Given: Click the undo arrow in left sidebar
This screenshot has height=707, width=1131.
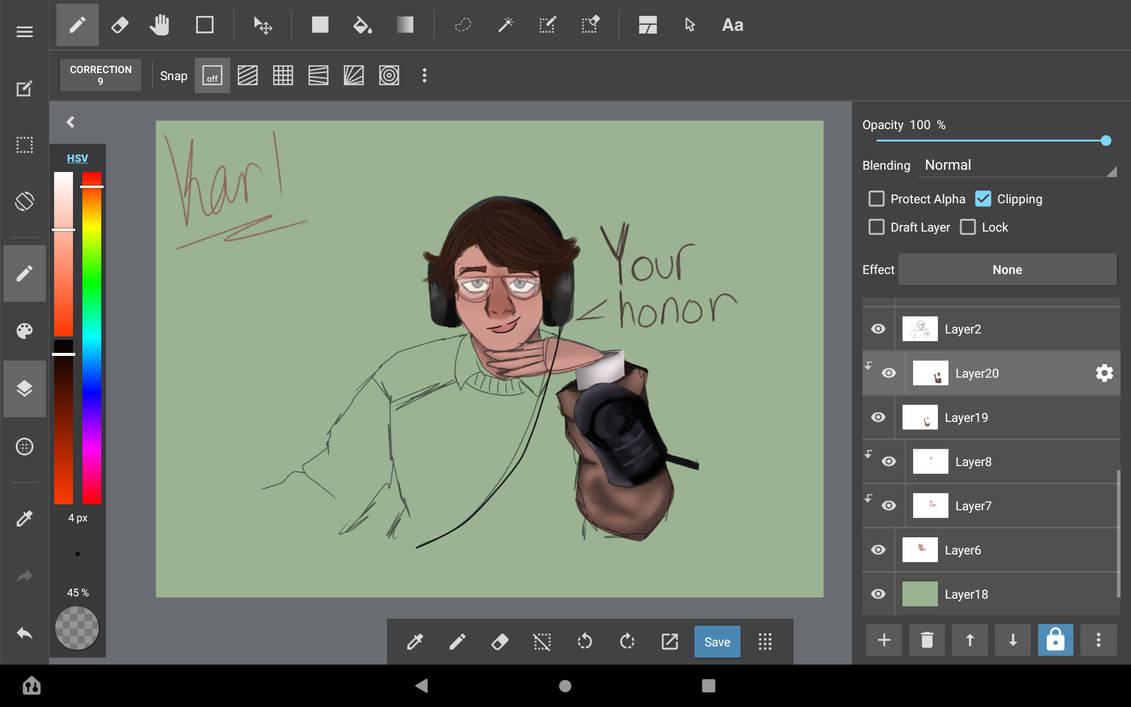Looking at the screenshot, I should point(25,633).
